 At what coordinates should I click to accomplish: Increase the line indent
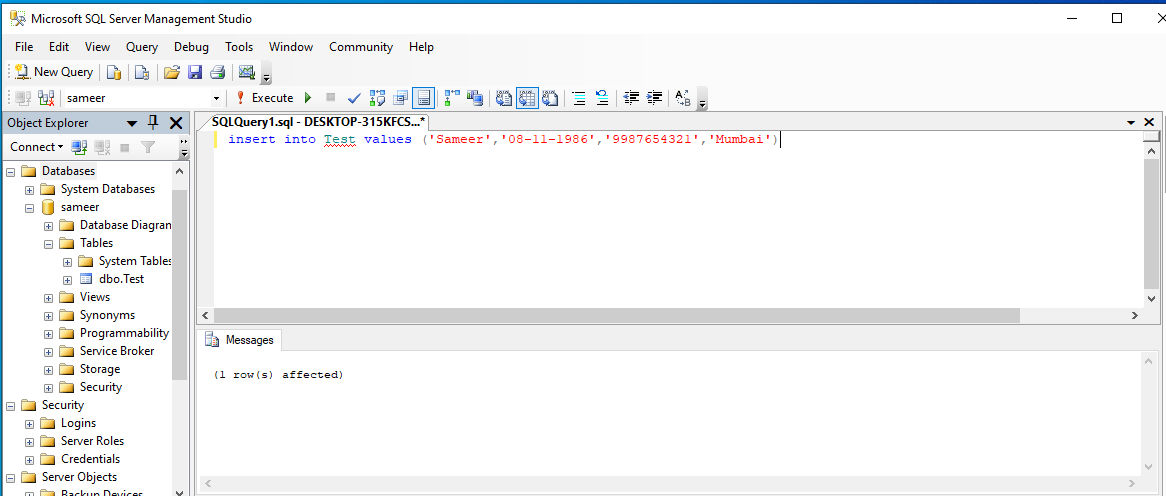(654, 97)
